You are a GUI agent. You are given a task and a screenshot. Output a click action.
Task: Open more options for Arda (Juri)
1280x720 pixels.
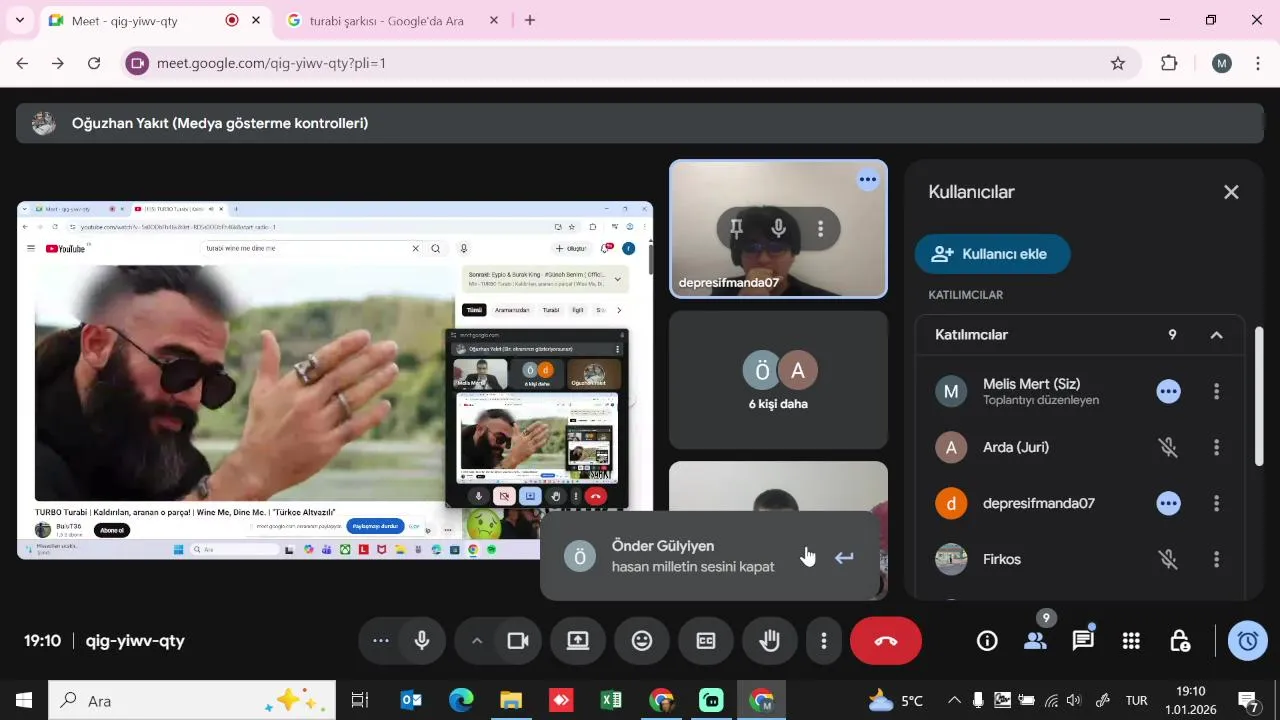pyautogui.click(x=1216, y=448)
